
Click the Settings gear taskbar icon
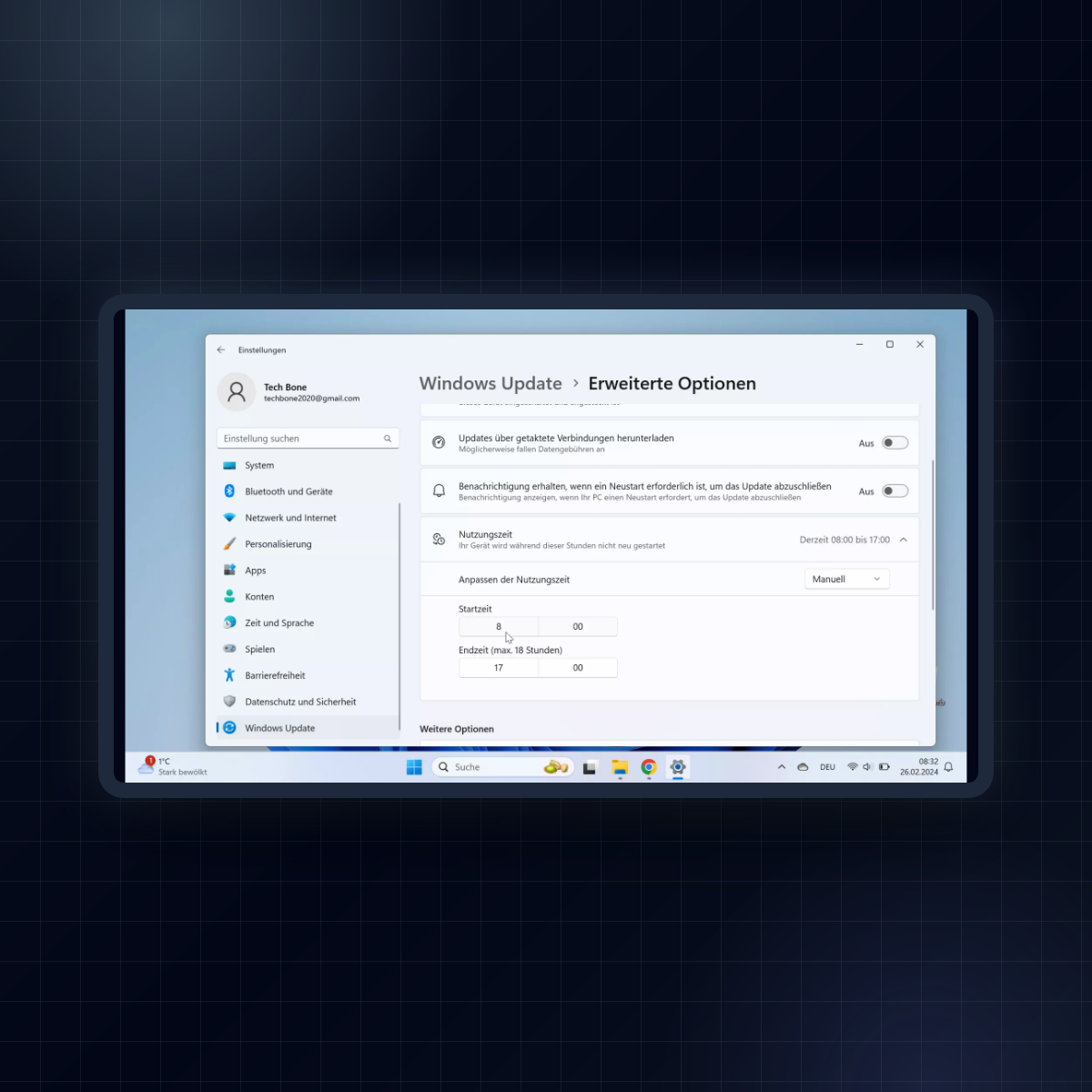coord(678,767)
